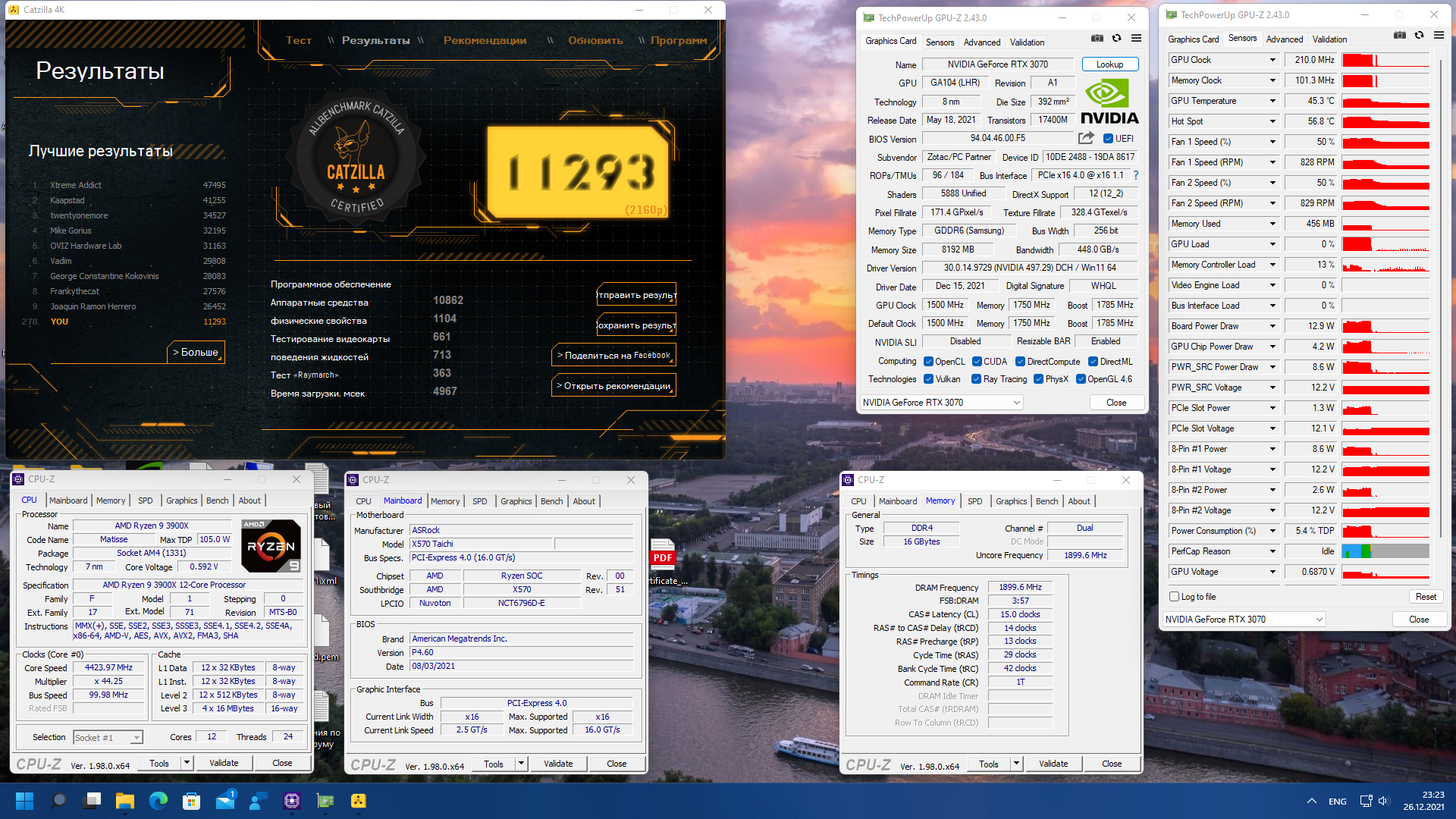Viewport: 1456px width, 819px height.
Task: Click the Lookup button
Action: click(1109, 64)
